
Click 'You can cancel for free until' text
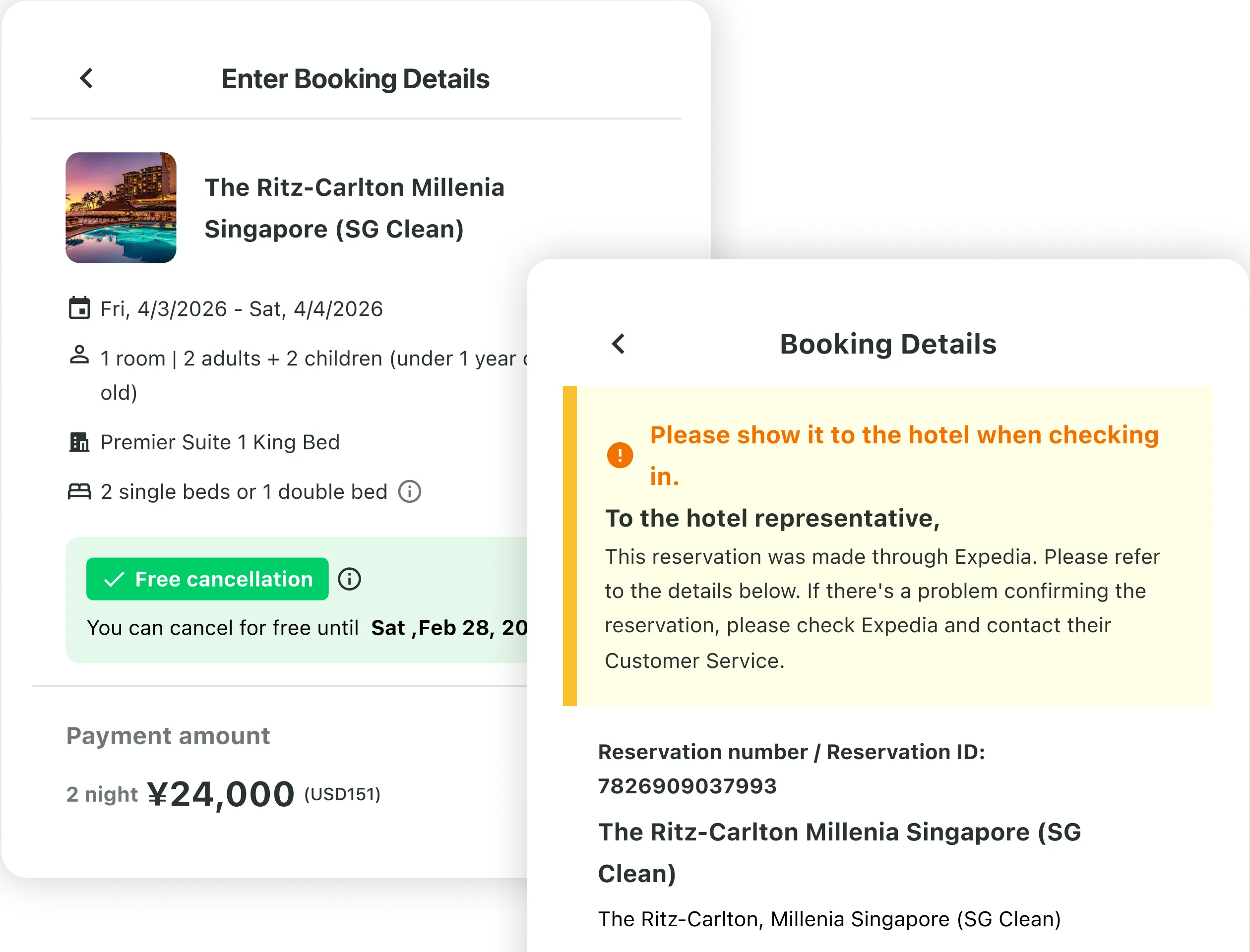pos(223,628)
